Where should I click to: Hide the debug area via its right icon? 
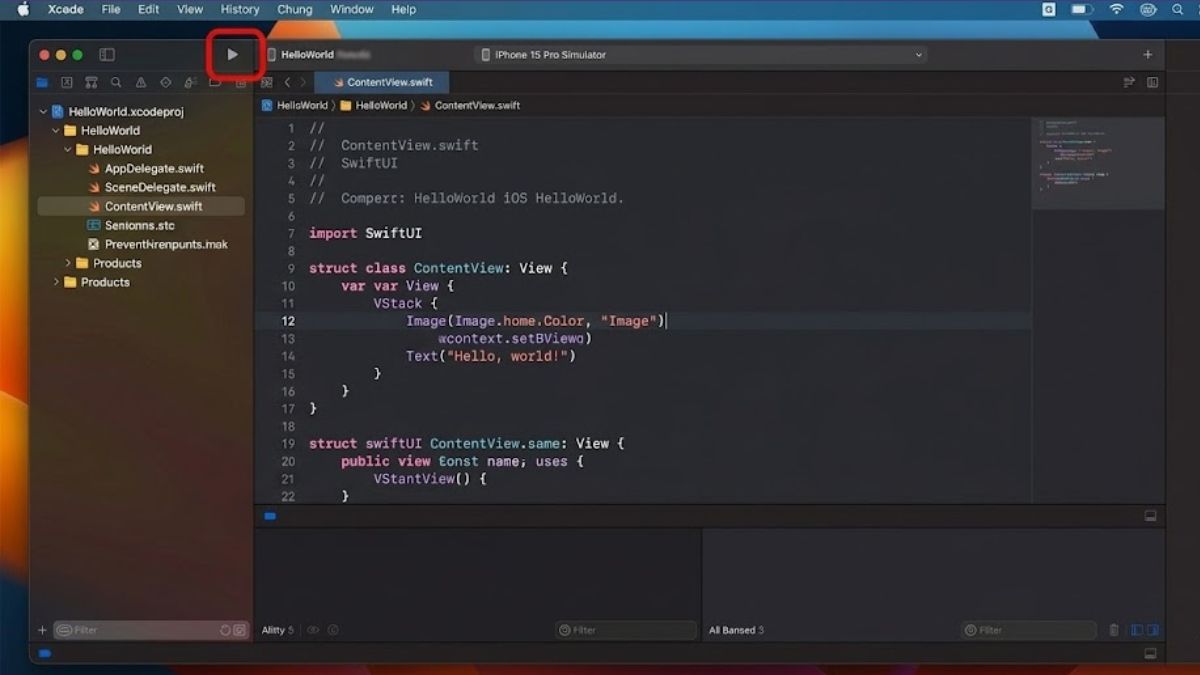[x=1150, y=516]
